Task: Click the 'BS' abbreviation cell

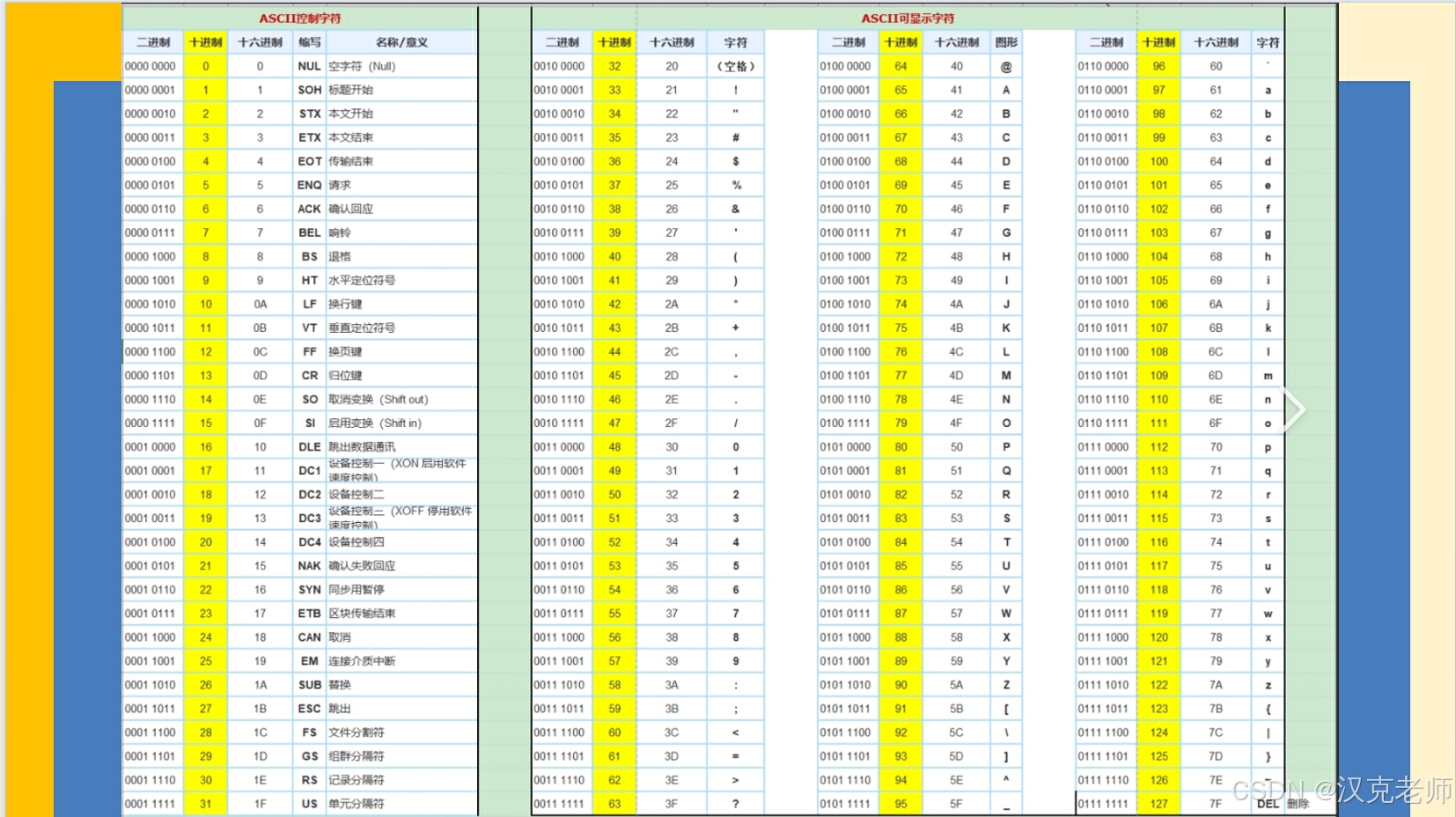Action: [x=309, y=256]
